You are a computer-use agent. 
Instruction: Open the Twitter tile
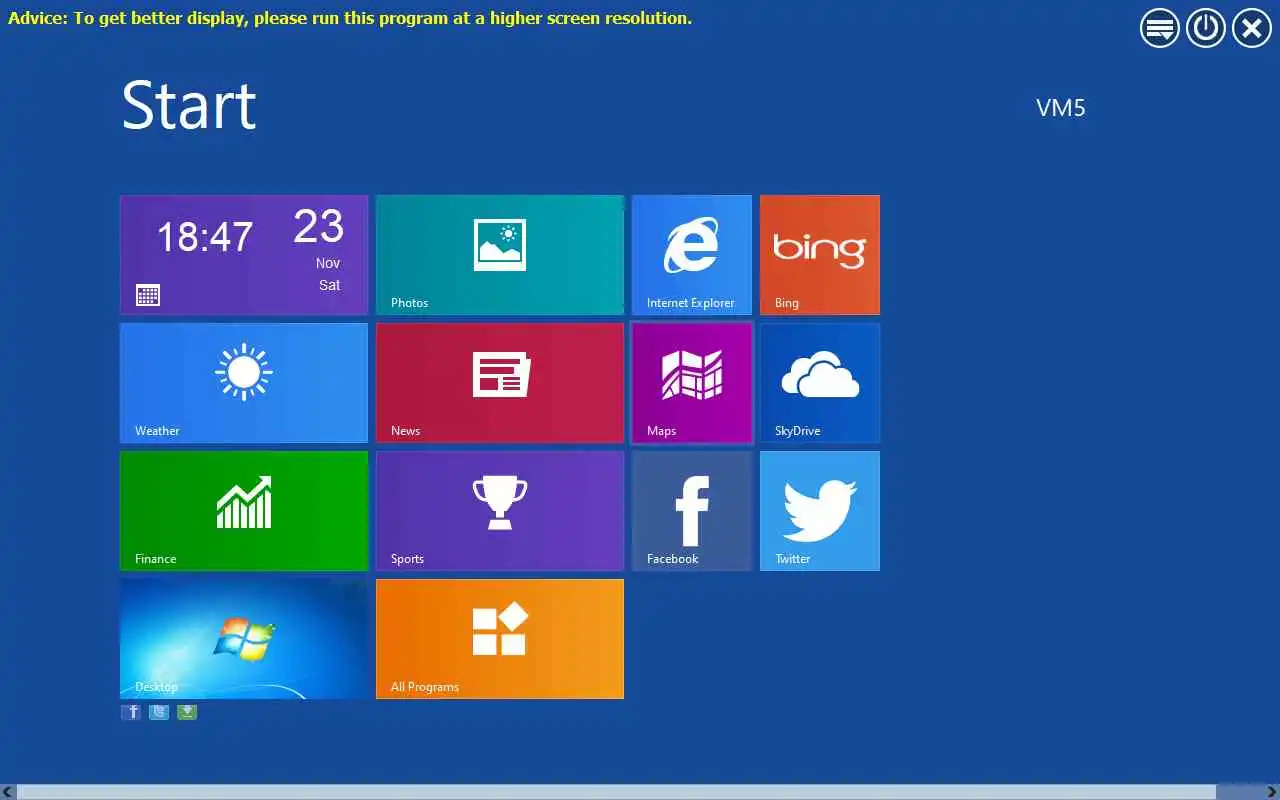tap(820, 511)
